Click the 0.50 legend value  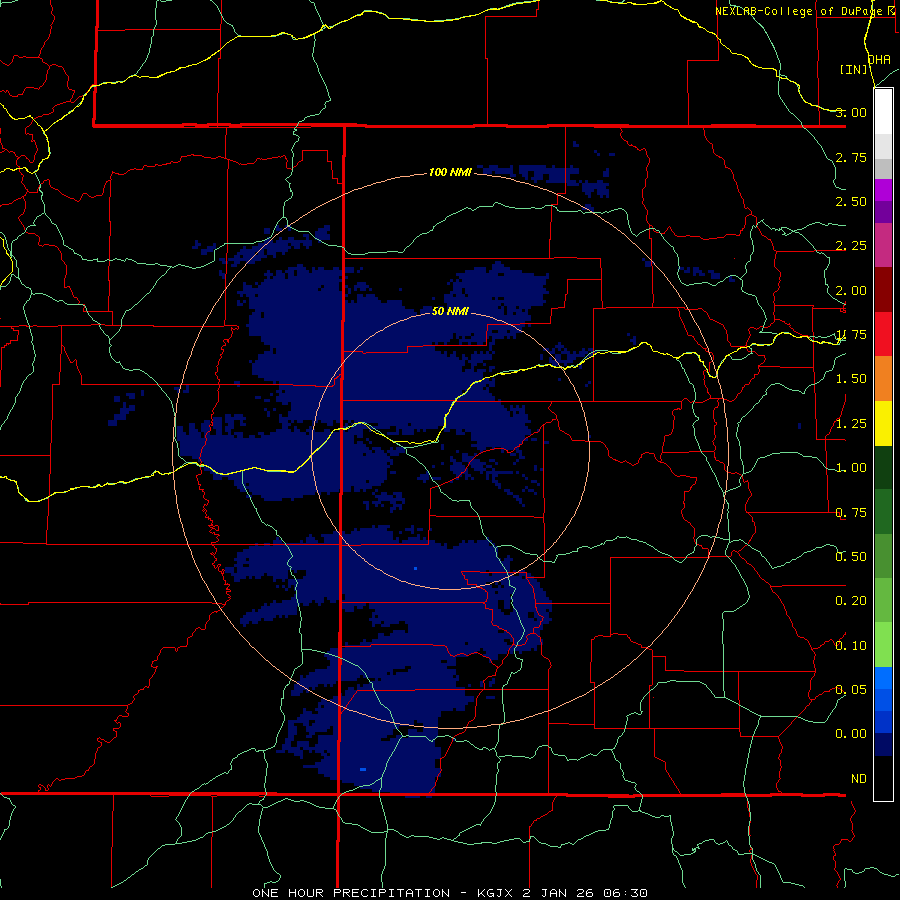pyautogui.click(x=851, y=557)
